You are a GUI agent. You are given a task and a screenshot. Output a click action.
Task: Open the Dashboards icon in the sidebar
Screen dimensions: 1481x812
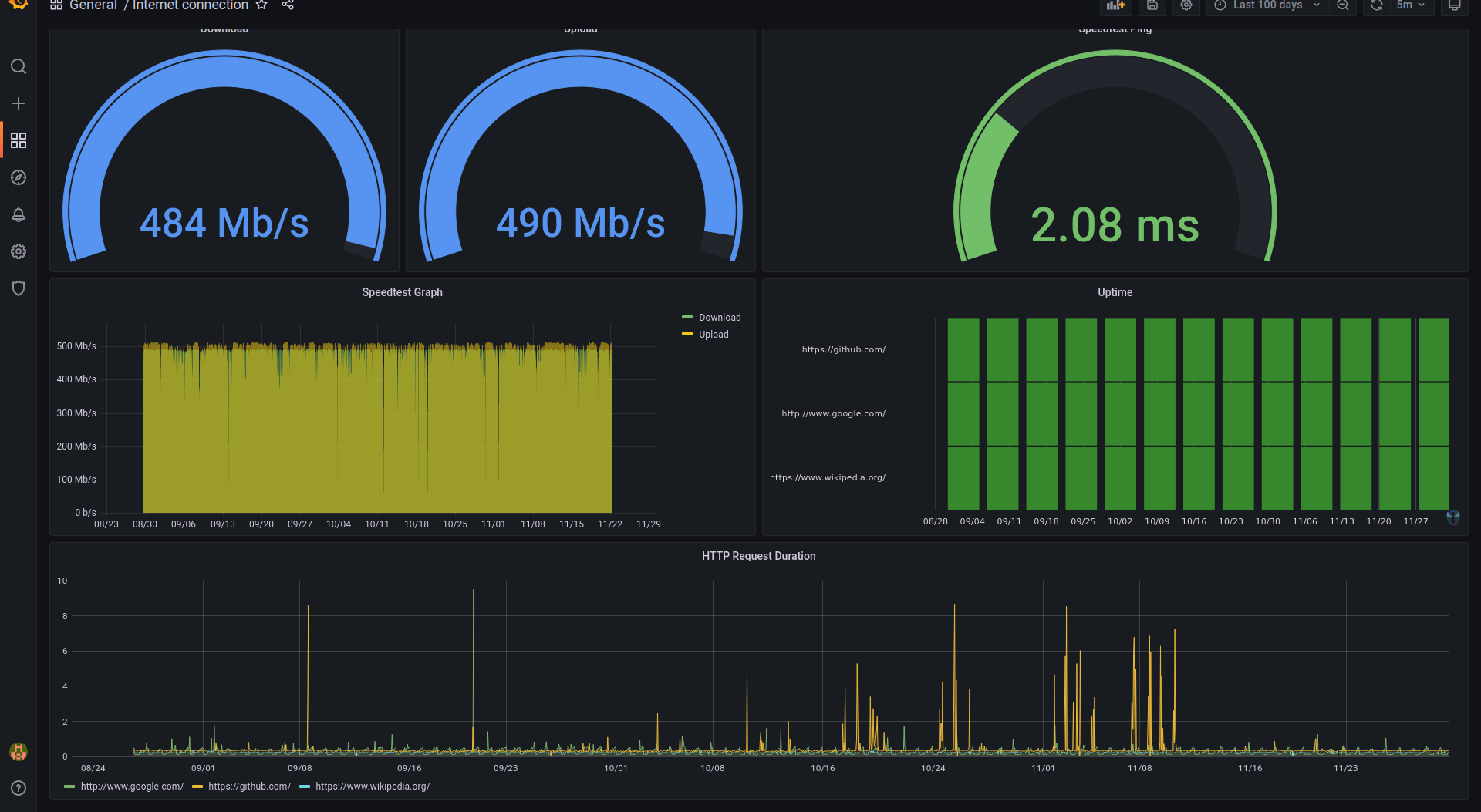point(19,140)
